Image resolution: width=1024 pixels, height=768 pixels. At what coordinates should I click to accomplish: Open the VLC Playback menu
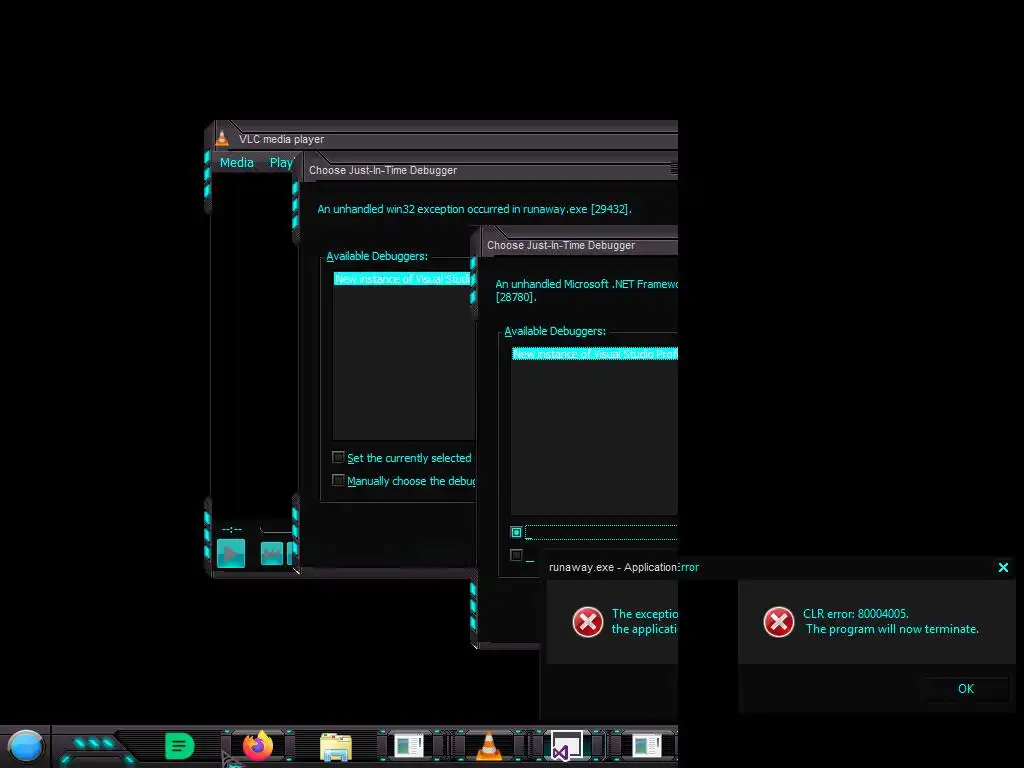(x=282, y=163)
